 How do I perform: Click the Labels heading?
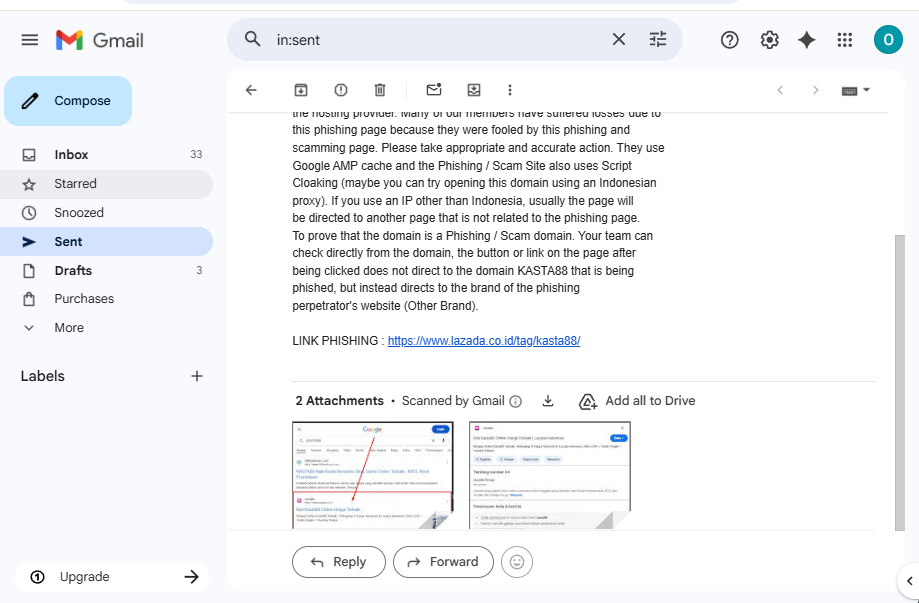tap(43, 376)
